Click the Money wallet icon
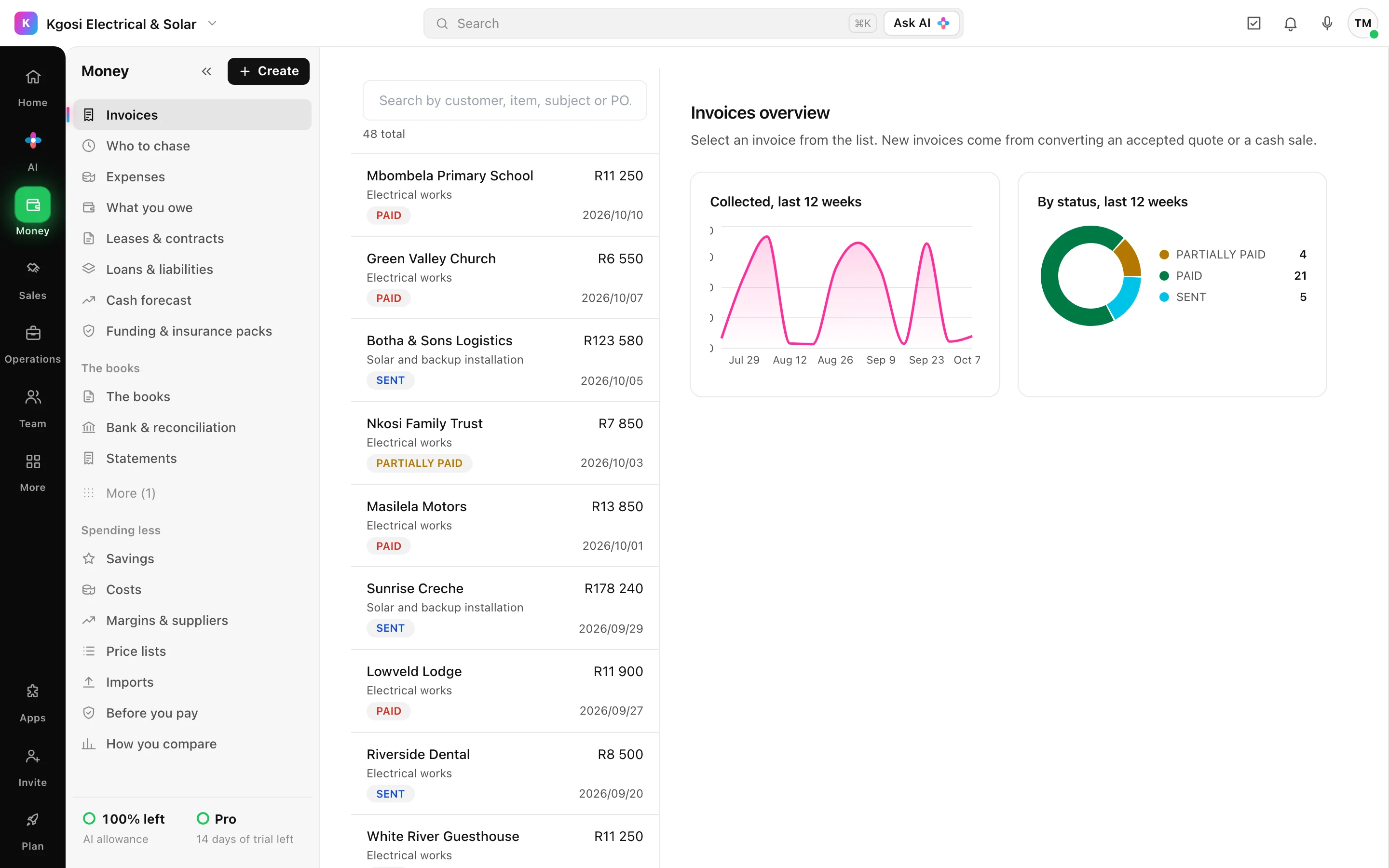 [33, 204]
